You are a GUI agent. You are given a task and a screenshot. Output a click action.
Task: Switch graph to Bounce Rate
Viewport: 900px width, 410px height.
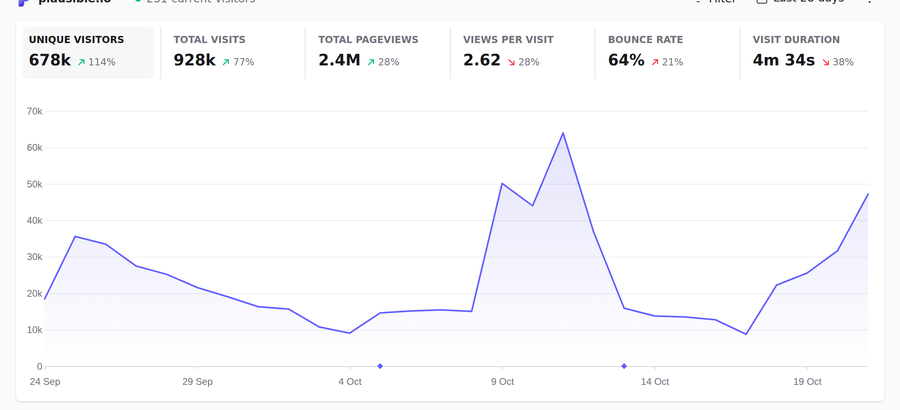(x=666, y=53)
